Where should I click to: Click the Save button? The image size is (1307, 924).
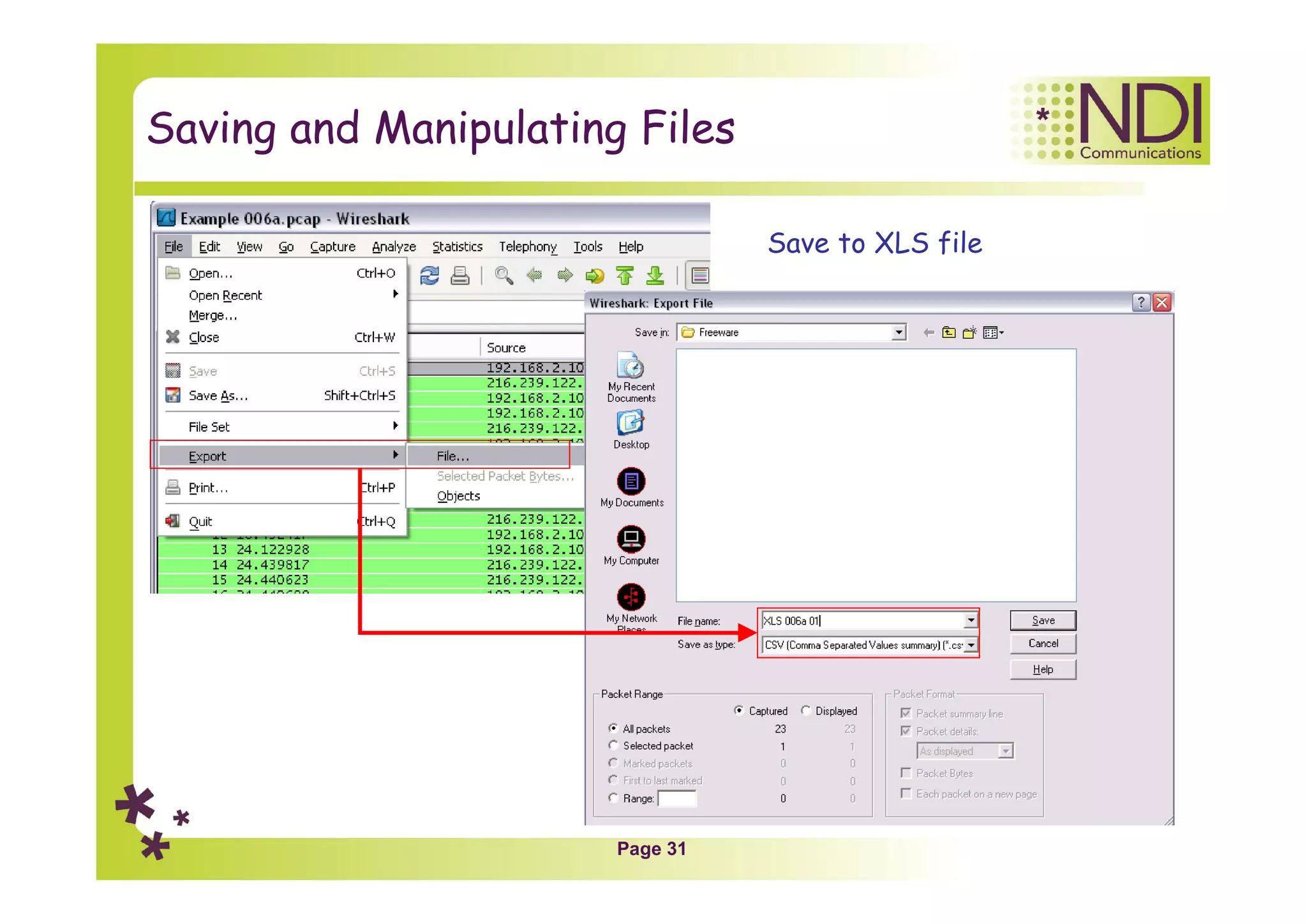click(x=1042, y=620)
